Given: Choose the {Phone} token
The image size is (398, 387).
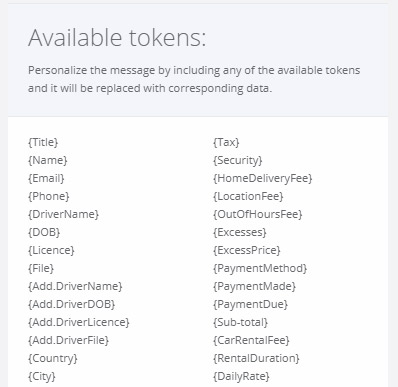Looking at the screenshot, I should 49,196.
